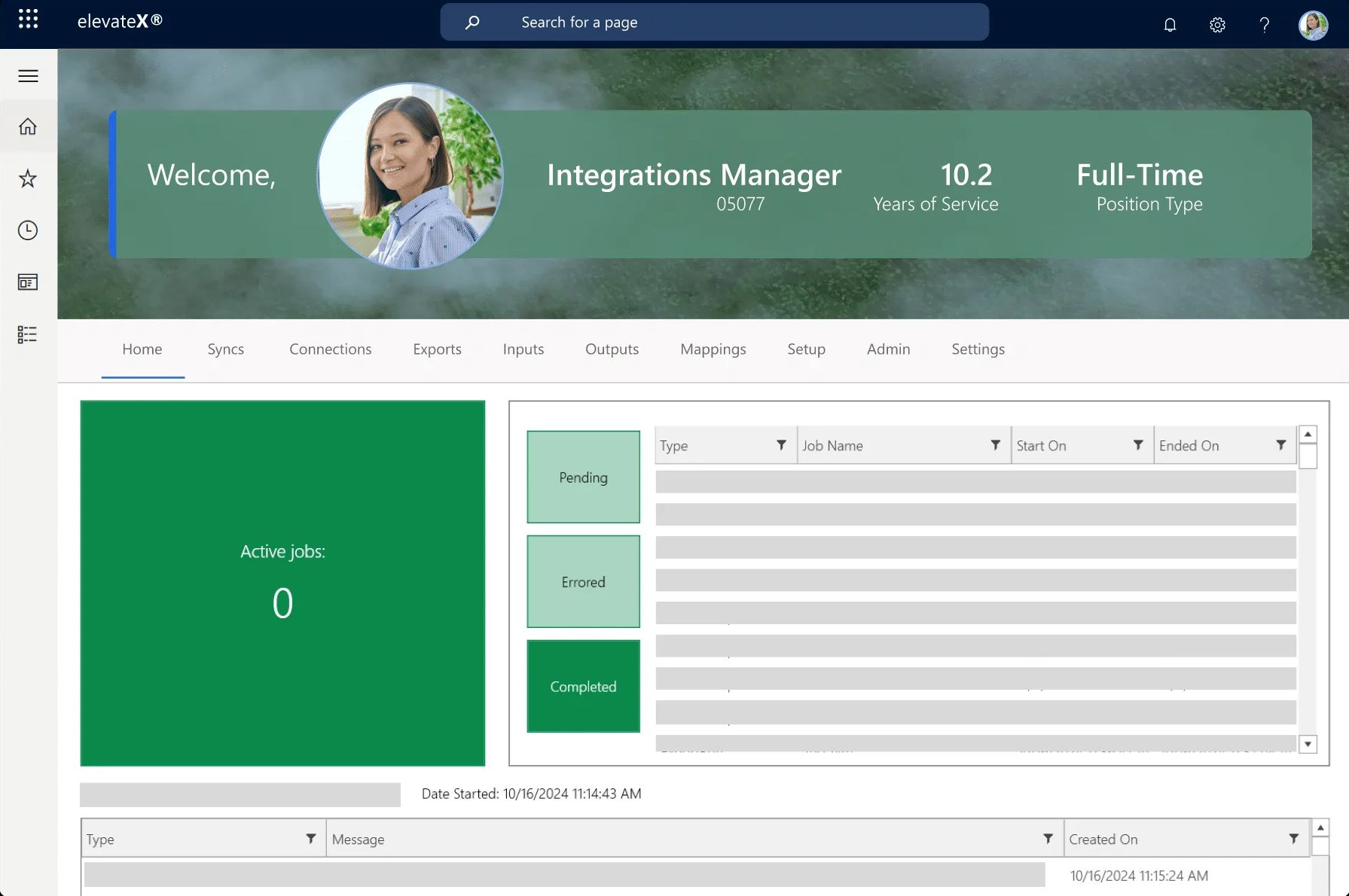Open the settings gear icon

click(1217, 24)
